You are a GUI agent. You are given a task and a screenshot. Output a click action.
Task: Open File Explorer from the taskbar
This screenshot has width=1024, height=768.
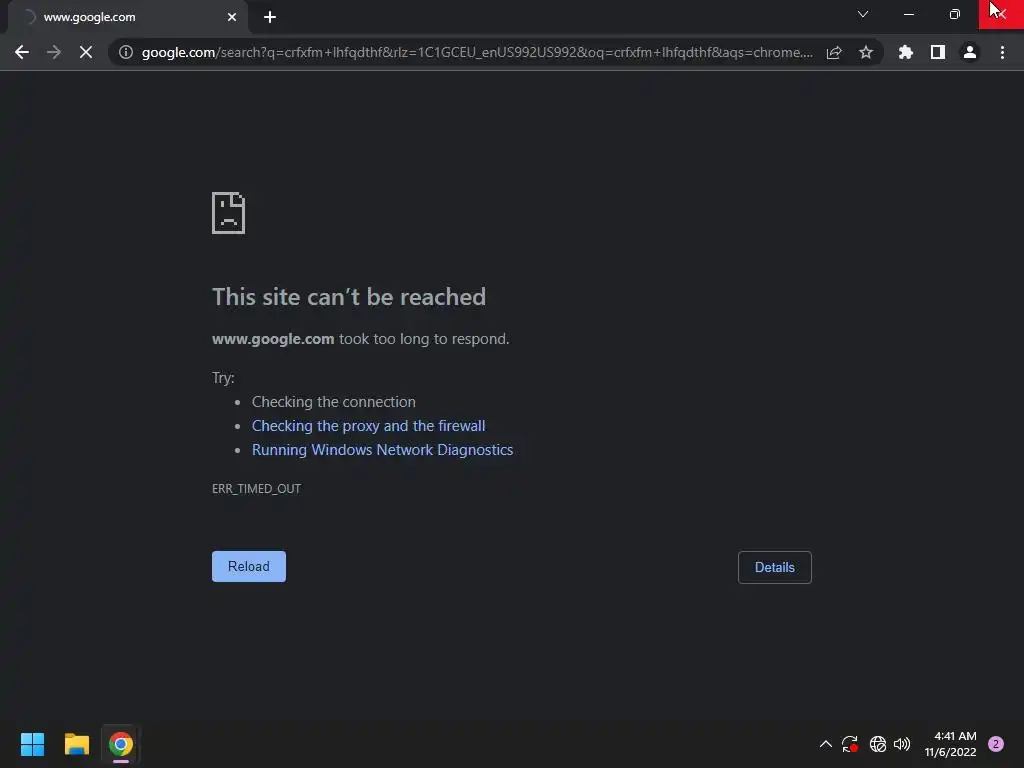[x=77, y=744]
